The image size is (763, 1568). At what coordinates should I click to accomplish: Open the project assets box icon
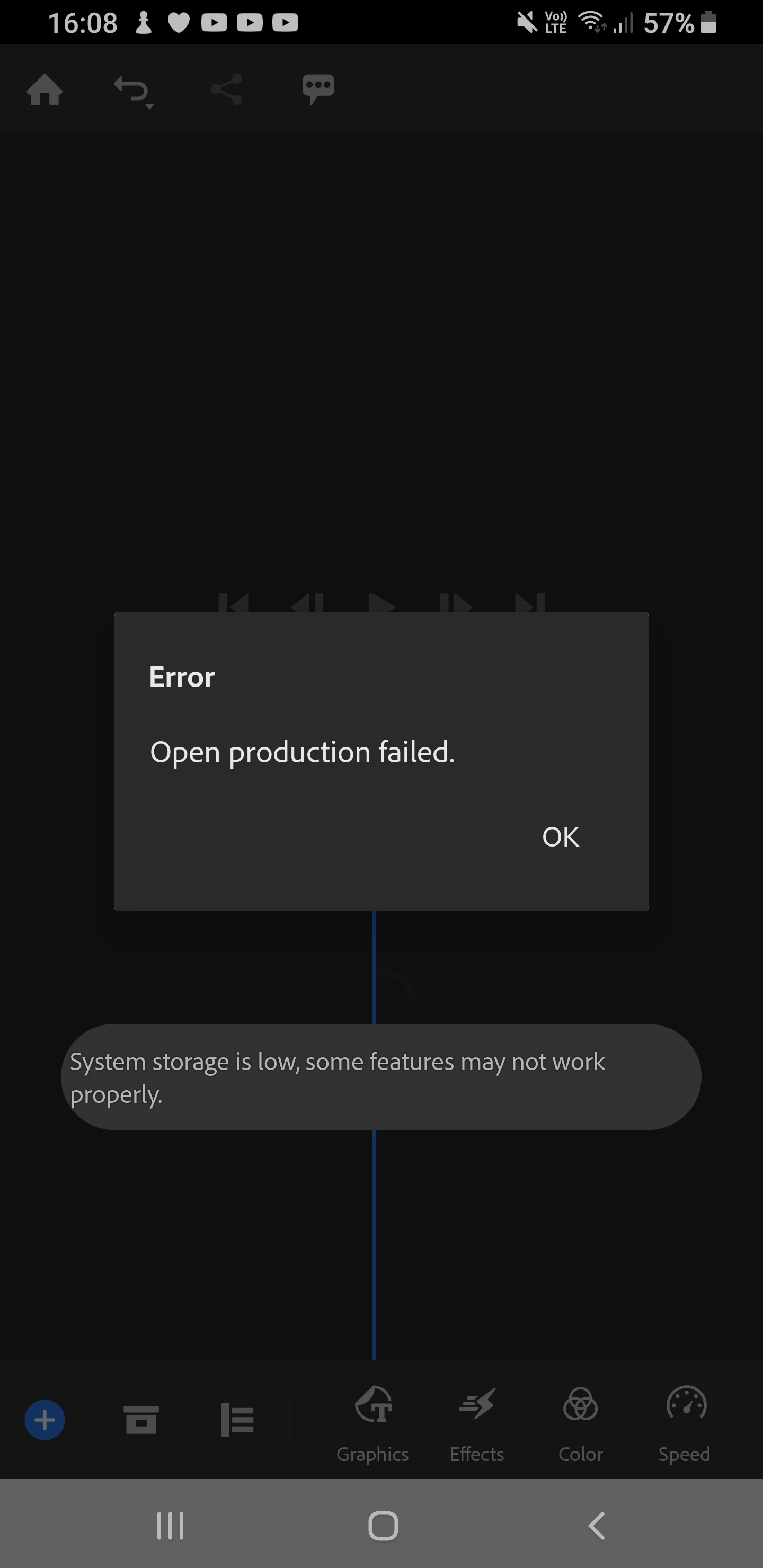click(141, 1420)
